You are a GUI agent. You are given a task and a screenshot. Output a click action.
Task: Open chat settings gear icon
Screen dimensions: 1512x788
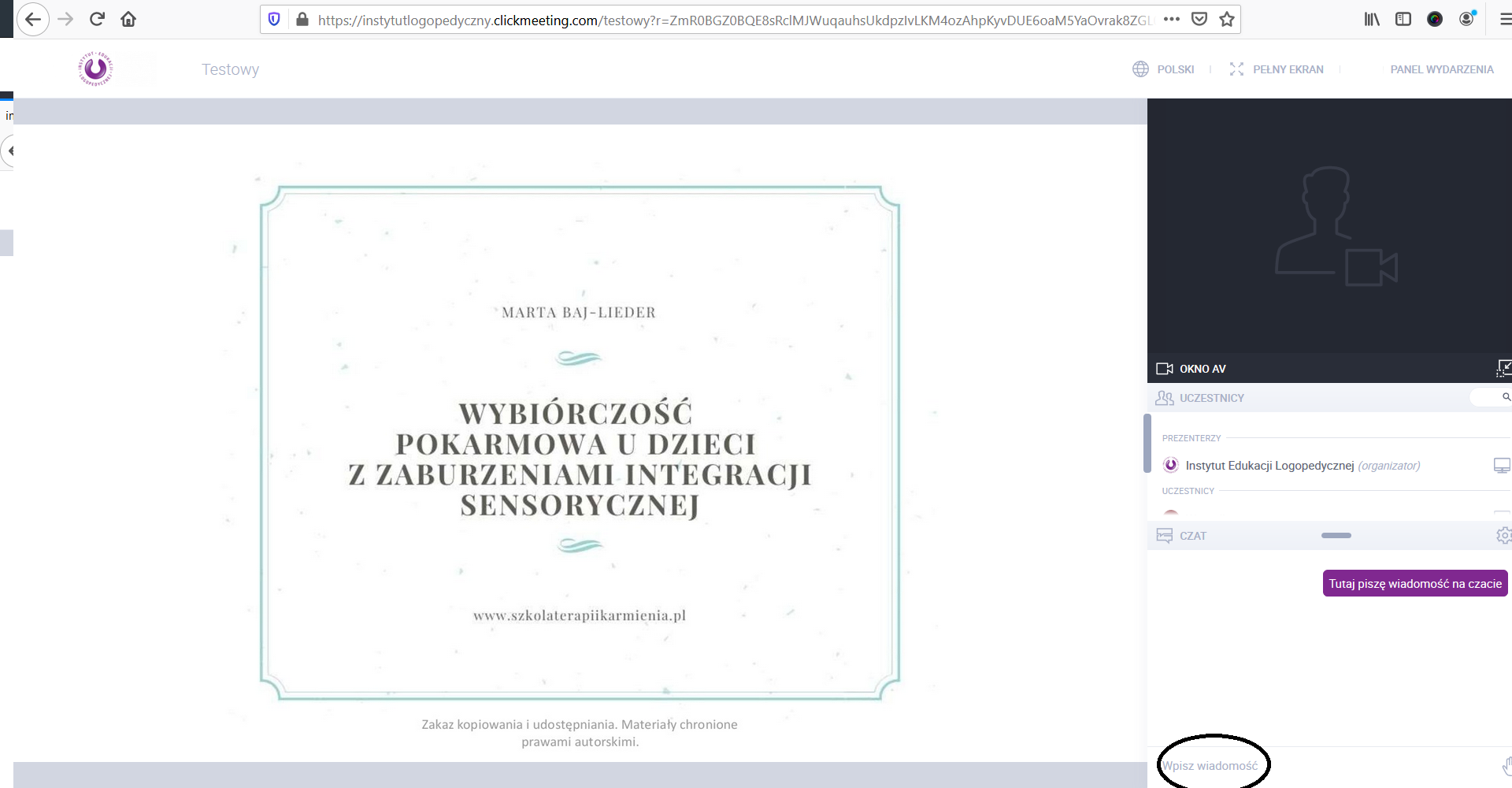tap(1503, 536)
